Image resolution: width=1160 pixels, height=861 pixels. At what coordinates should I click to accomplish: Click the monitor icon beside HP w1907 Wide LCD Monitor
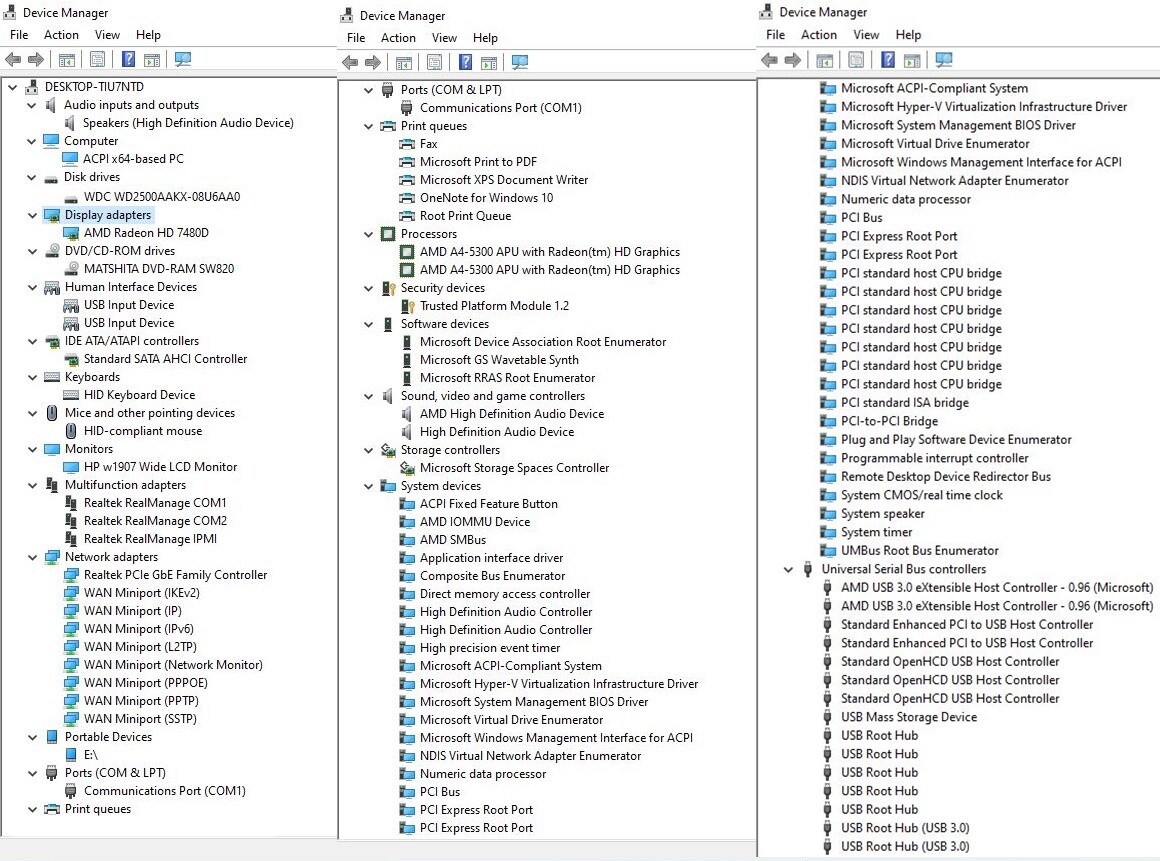click(71, 467)
